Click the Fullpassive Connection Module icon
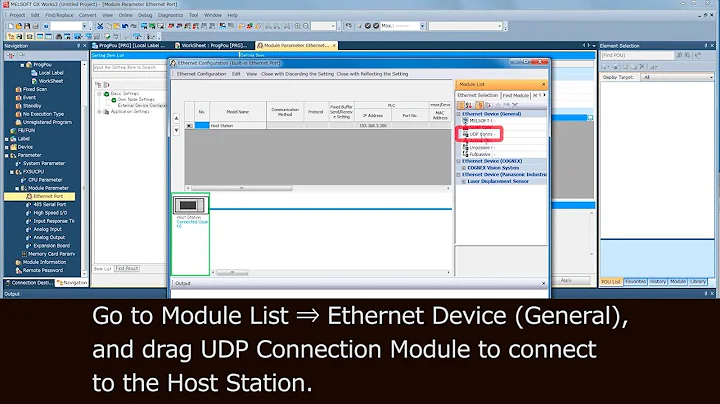The width and height of the screenshot is (720, 404). click(465, 154)
